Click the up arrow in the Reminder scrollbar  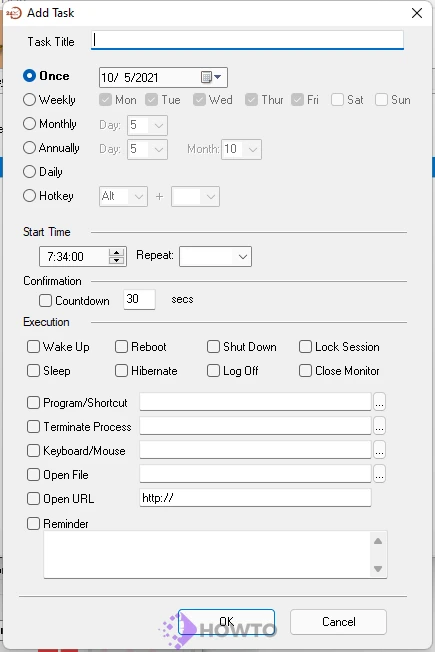(x=378, y=541)
